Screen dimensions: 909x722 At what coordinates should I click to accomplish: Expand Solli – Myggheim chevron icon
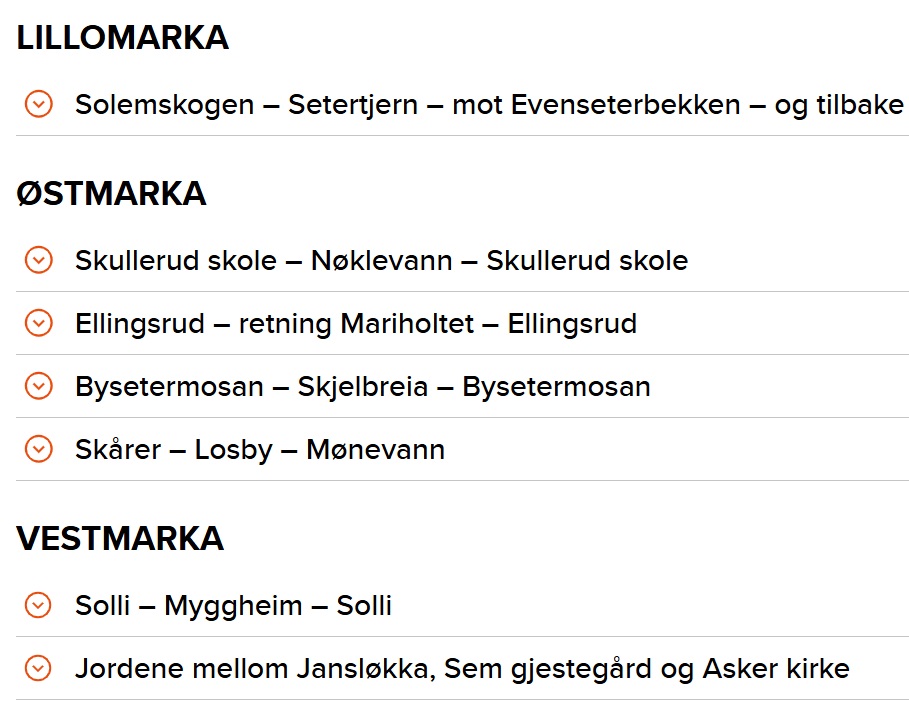(x=39, y=605)
